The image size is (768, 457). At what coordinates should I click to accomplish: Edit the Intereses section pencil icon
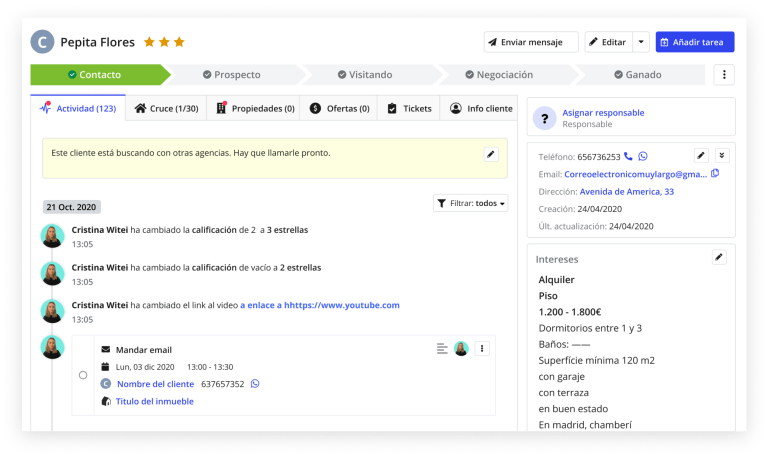(718, 258)
